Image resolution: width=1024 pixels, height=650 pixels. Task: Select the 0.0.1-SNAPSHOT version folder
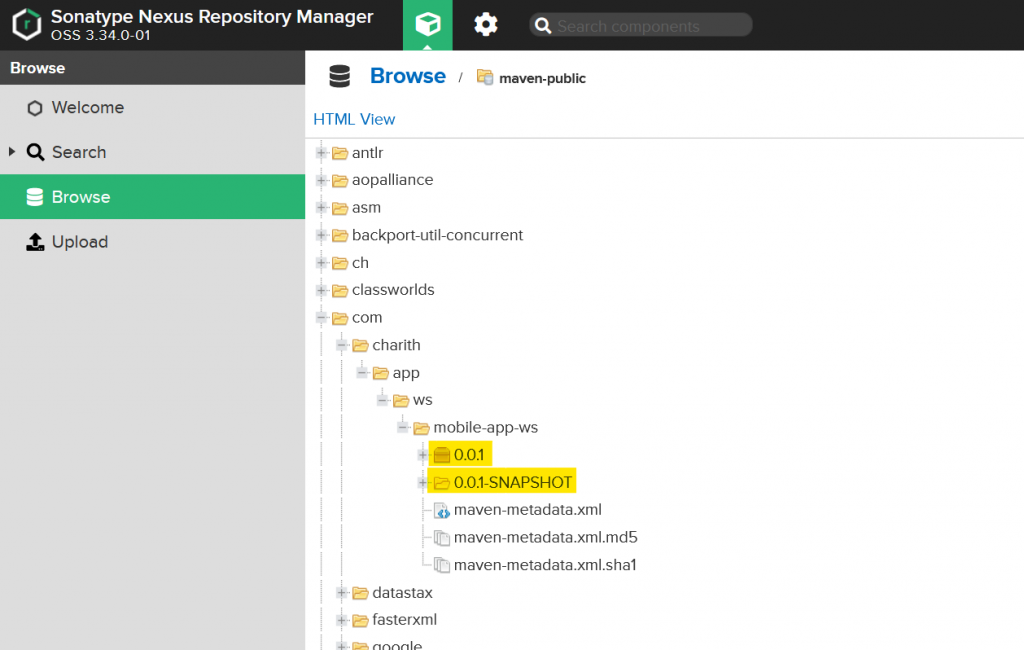pyautogui.click(x=513, y=483)
